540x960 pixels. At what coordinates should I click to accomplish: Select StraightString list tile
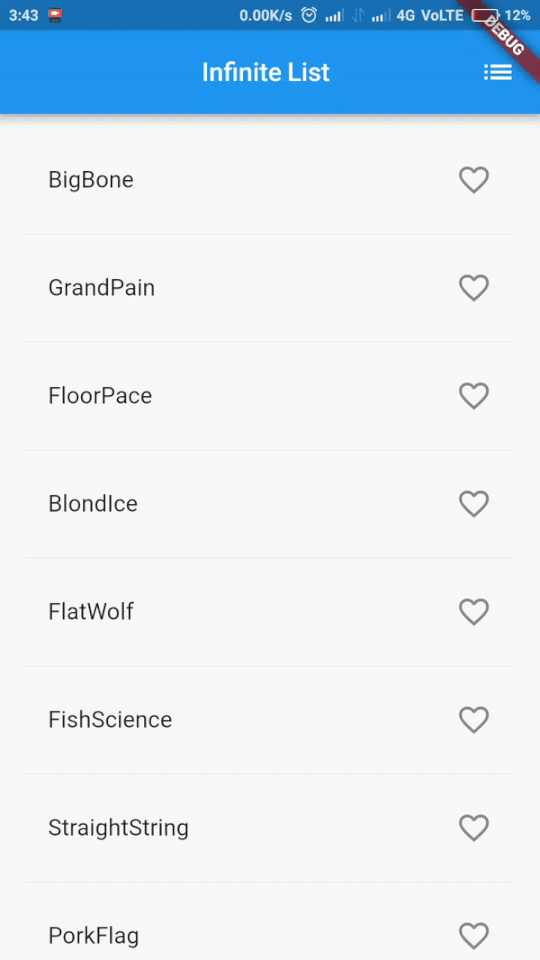pos(270,828)
